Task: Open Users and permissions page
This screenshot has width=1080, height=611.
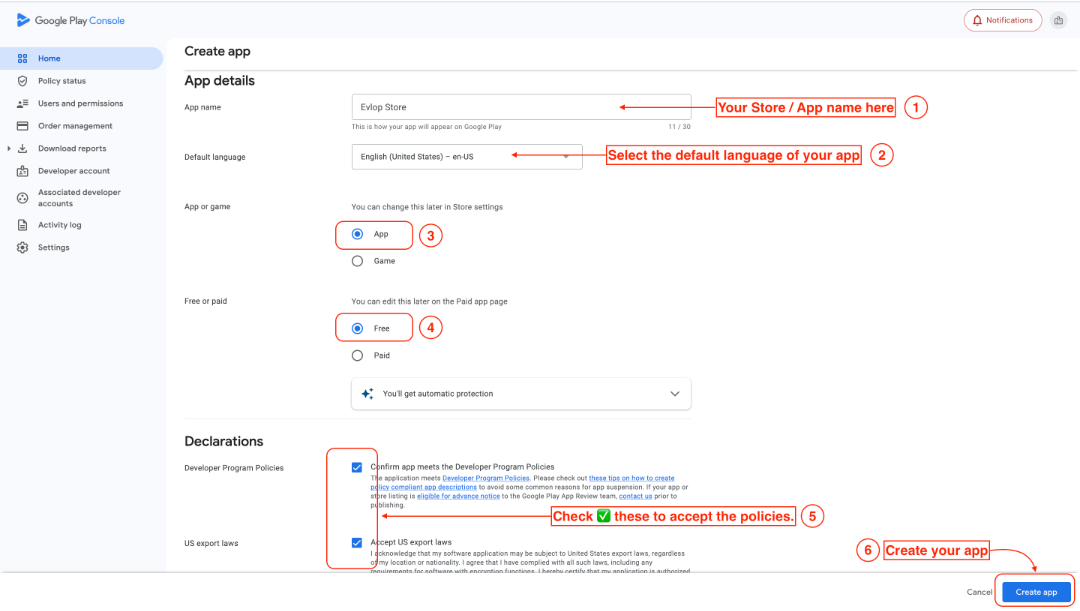Action: [x=81, y=103]
